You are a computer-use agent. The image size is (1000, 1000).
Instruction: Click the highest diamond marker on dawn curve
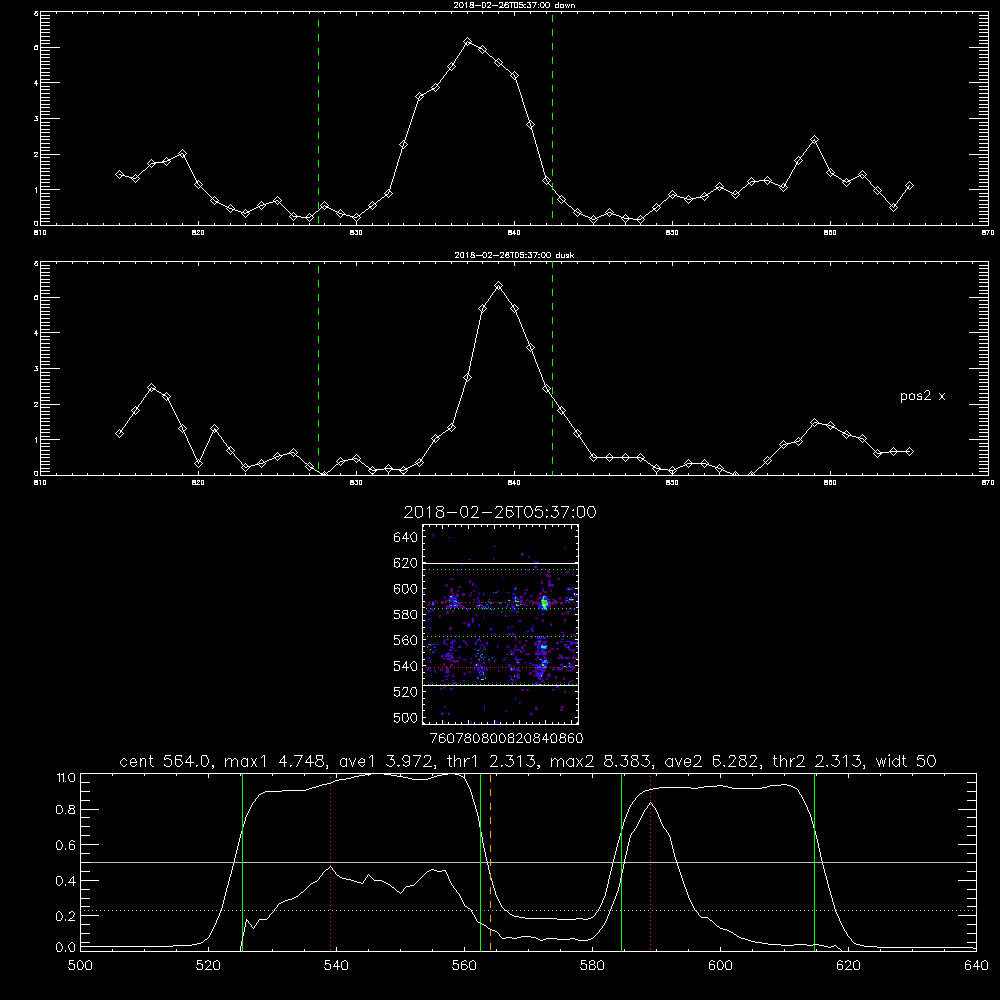click(467, 41)
